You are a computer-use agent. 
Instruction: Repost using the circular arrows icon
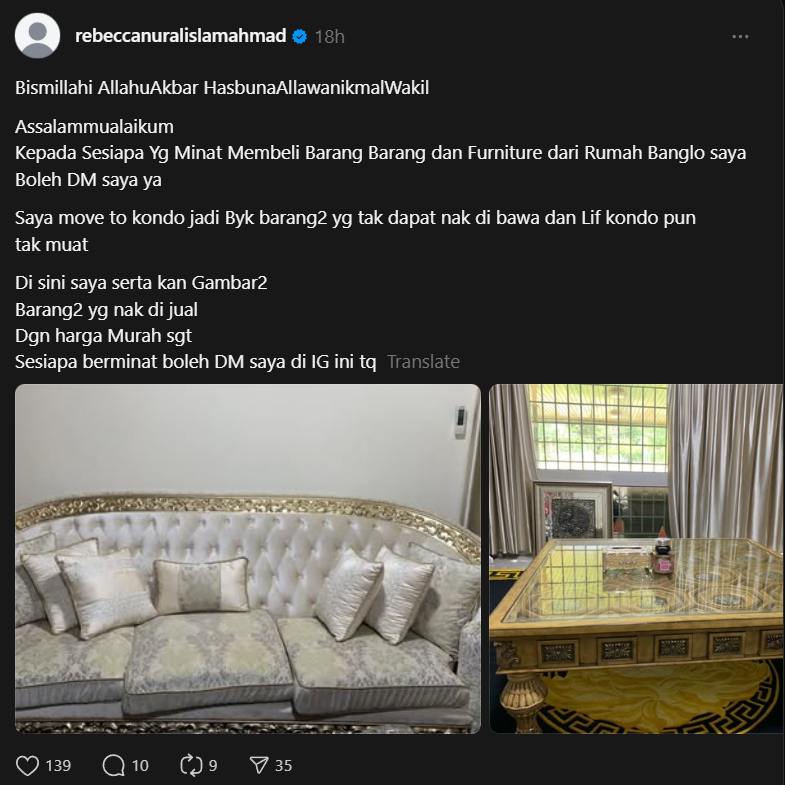[191, 765]
